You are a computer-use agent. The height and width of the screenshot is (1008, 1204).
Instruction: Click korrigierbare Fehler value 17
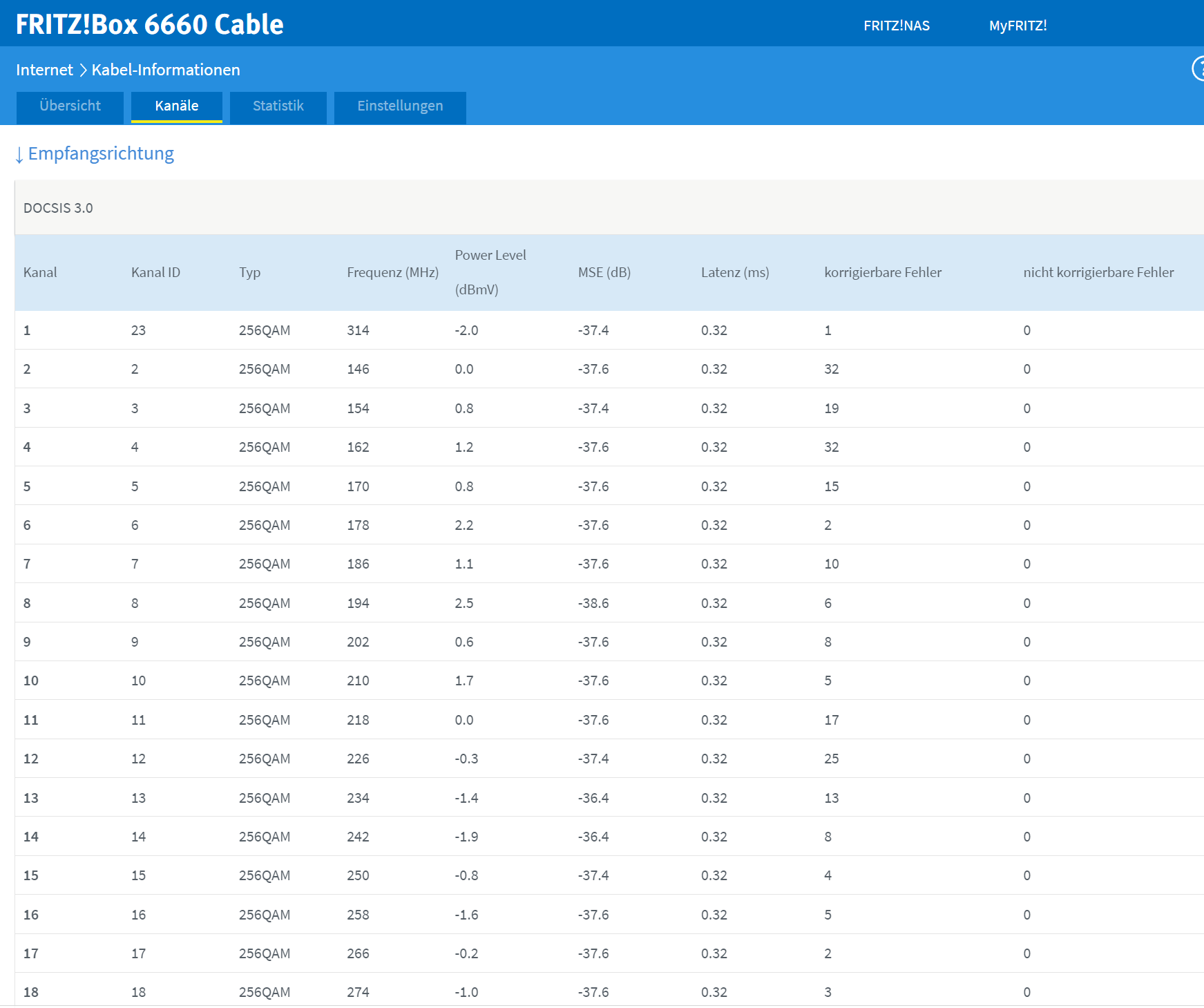(832, 720)
